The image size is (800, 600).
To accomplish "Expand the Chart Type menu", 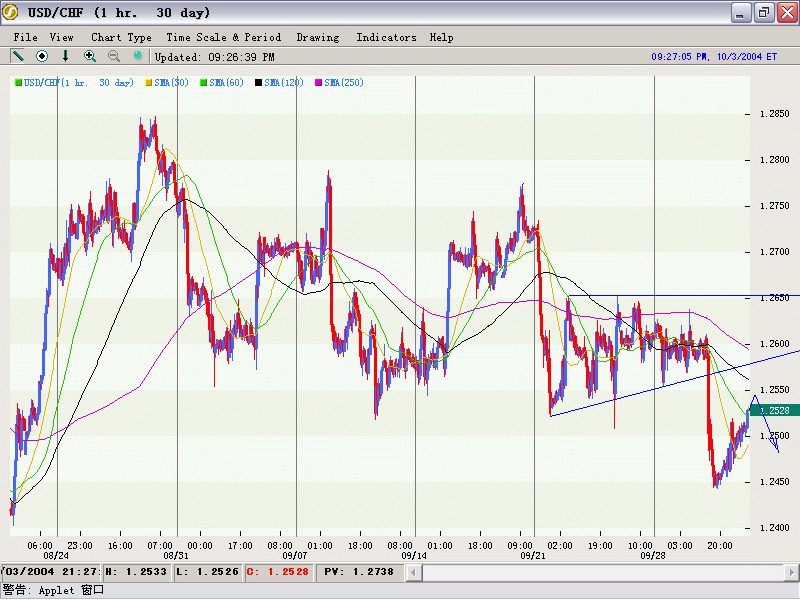I will coord(121,37).
